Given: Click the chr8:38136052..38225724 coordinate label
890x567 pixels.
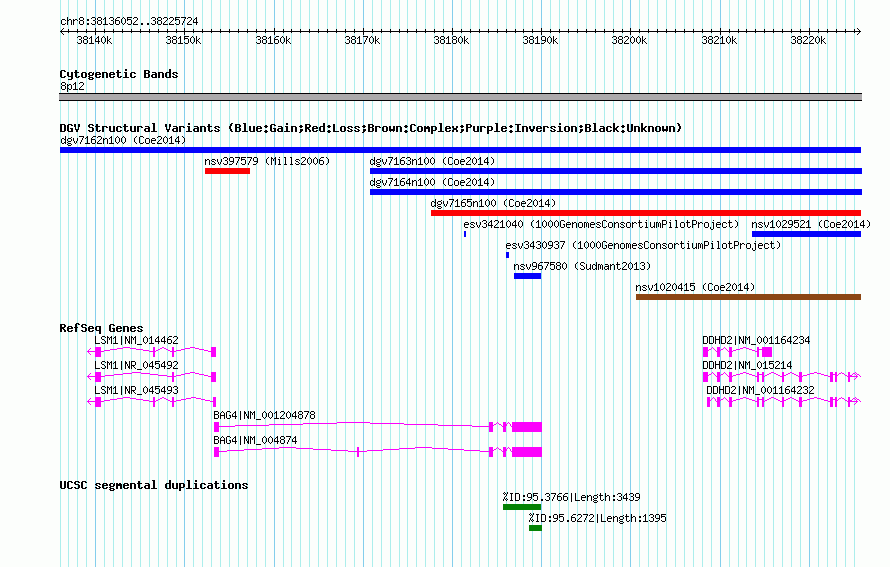Looking at the screenshot, I should (129, 21).
